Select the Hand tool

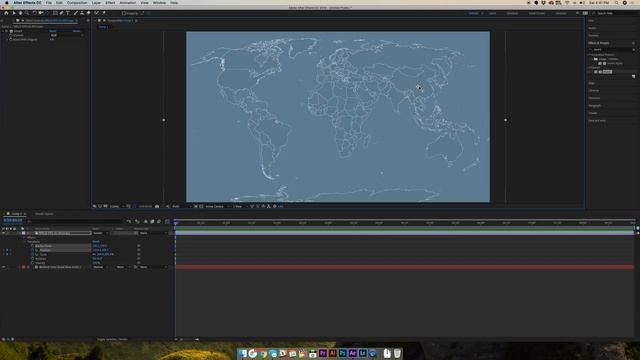pyautogui.click(x=20, y=13)
